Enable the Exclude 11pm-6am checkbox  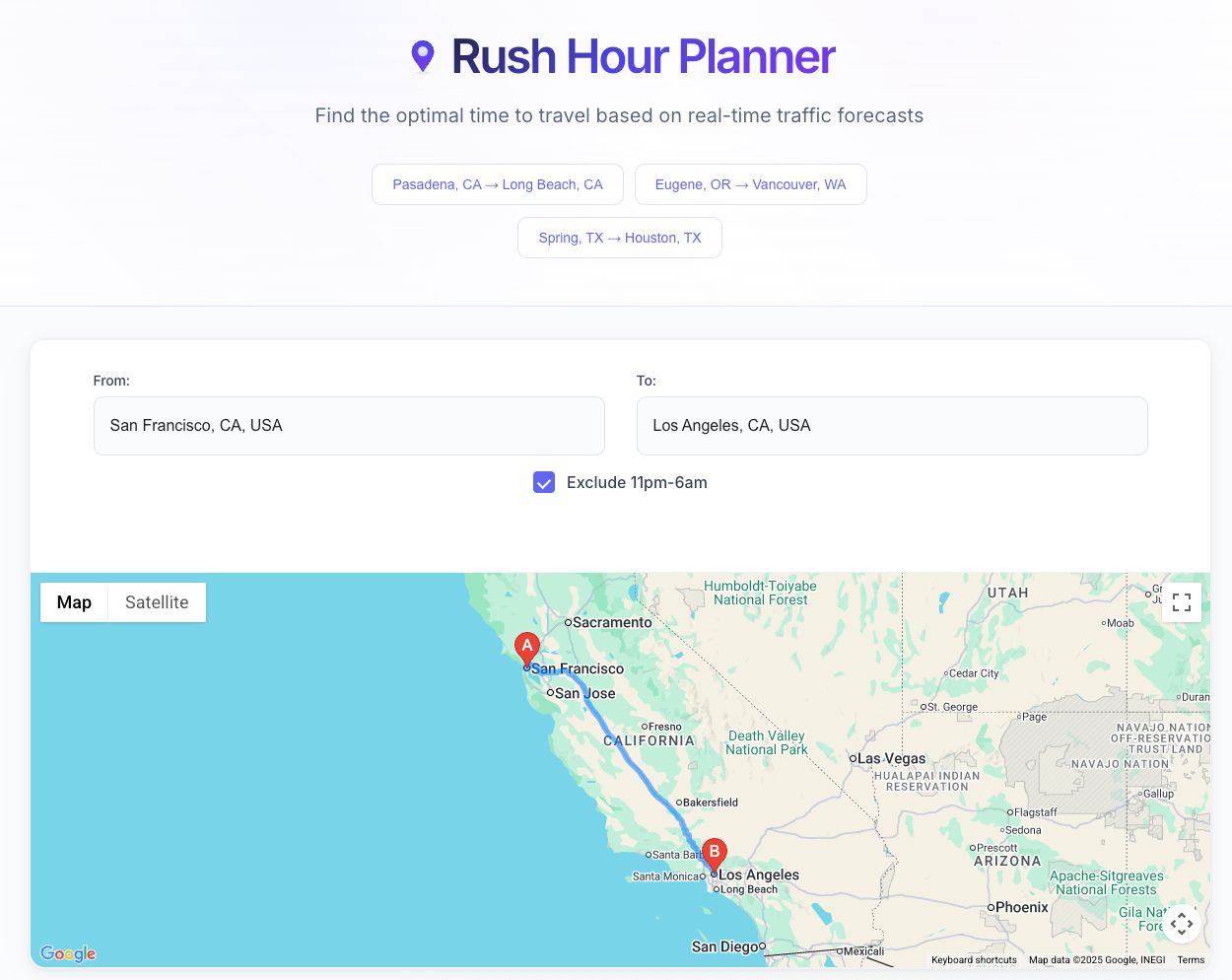pos(544,482)
